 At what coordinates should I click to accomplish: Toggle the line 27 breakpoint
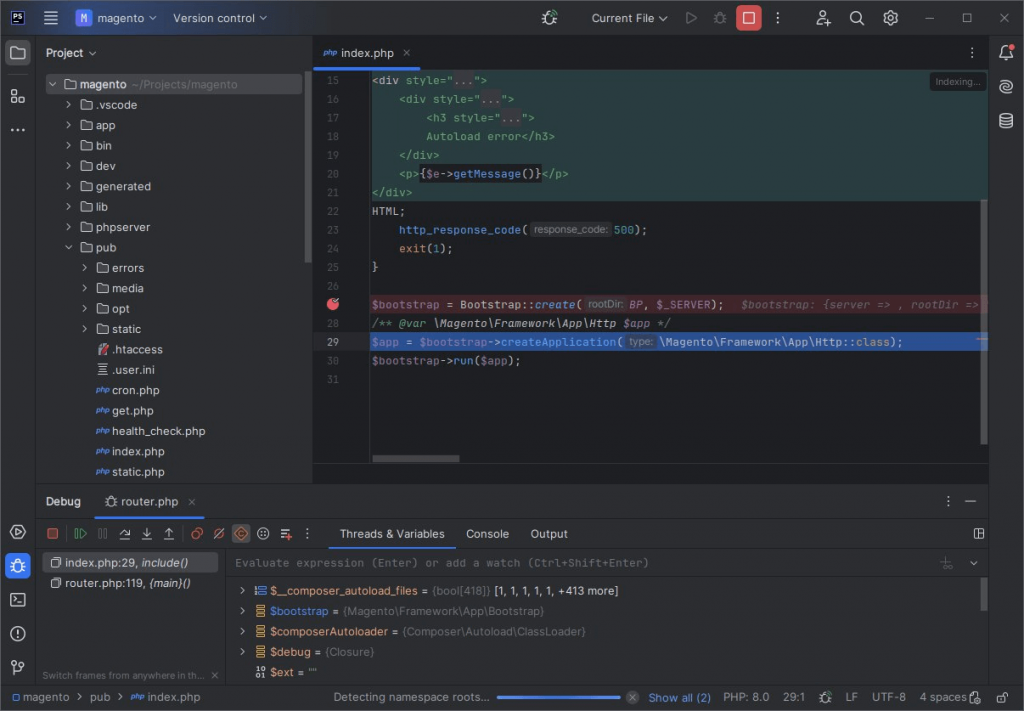(x=333, y=304)
